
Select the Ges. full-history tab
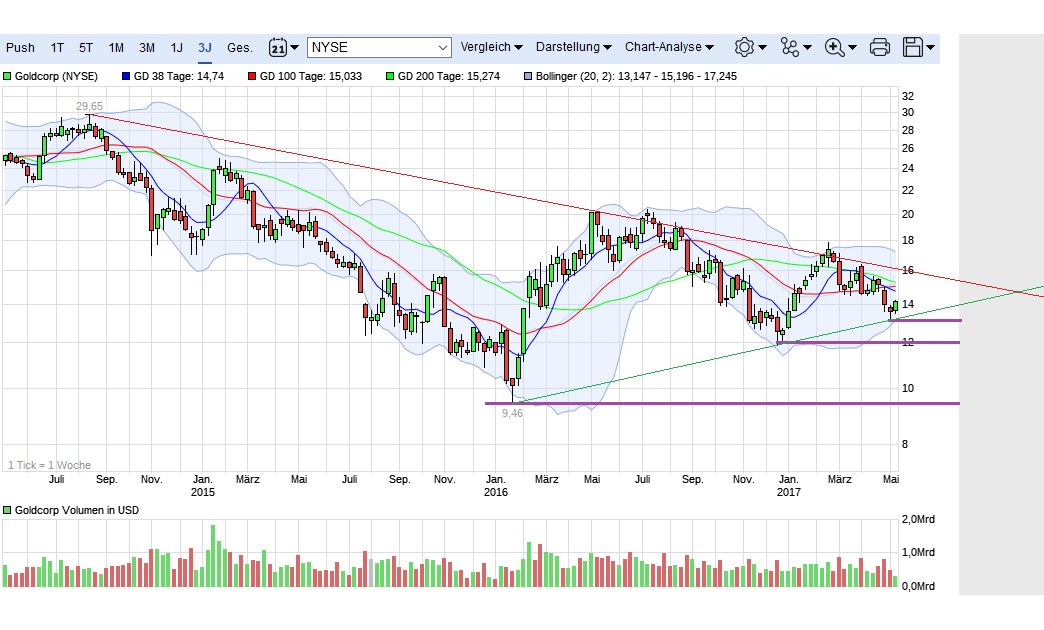pos(239,47)
